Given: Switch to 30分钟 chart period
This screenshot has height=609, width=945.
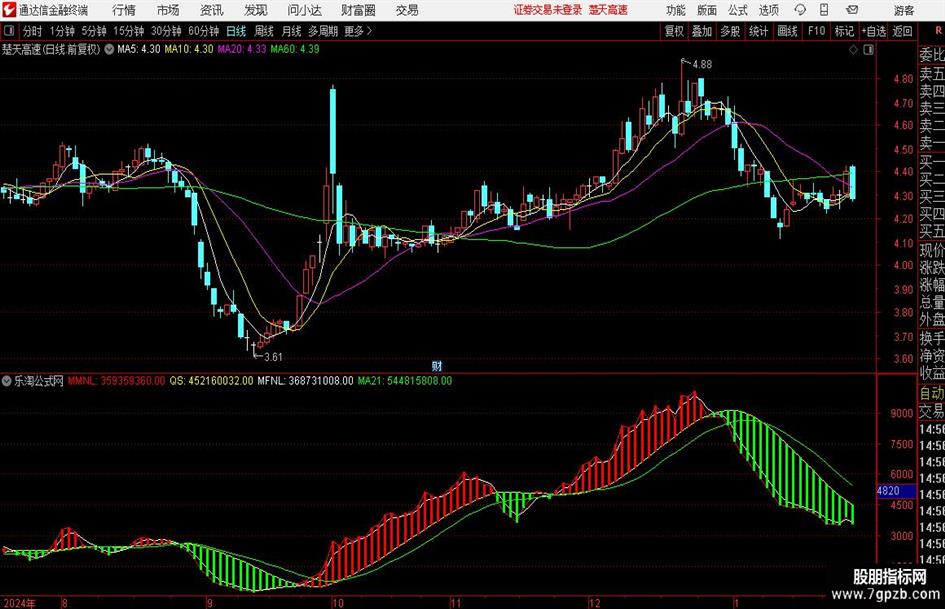Looking at the screenshot, I should pyautogui.click(x=166, y=31).
